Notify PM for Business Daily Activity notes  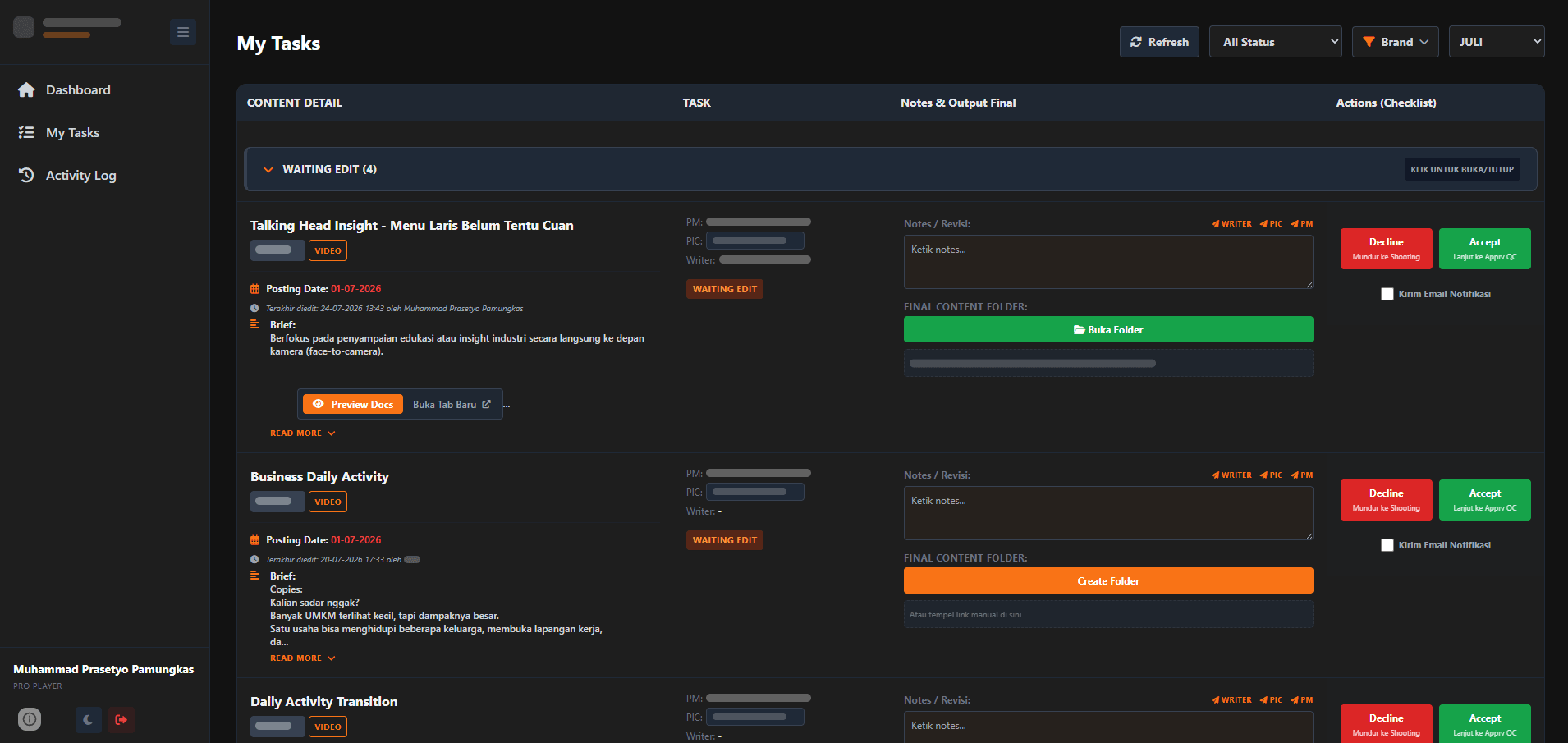click(x=1301, y=475)
